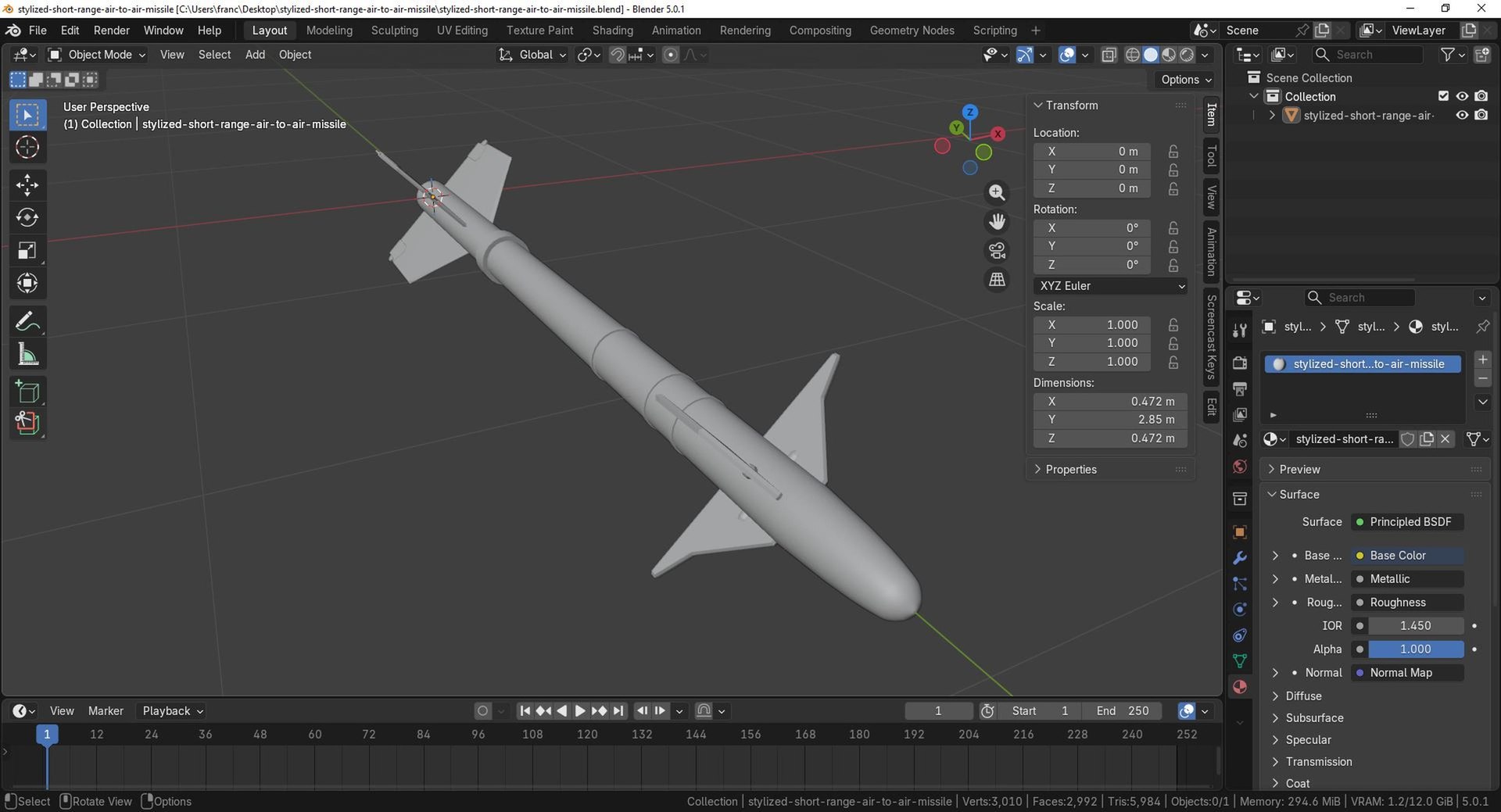Toggle X-ray mode in viewport header
Viewport: 1501px width, 812px height.
point(1109,55)
